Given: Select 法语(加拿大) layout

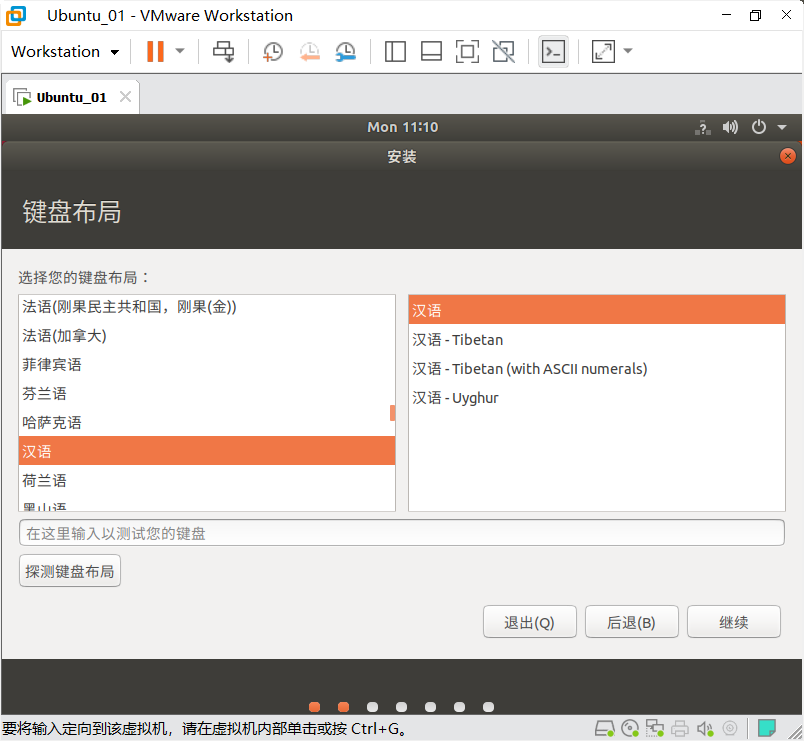Looking at the screenshot, I should coord(207,336).
